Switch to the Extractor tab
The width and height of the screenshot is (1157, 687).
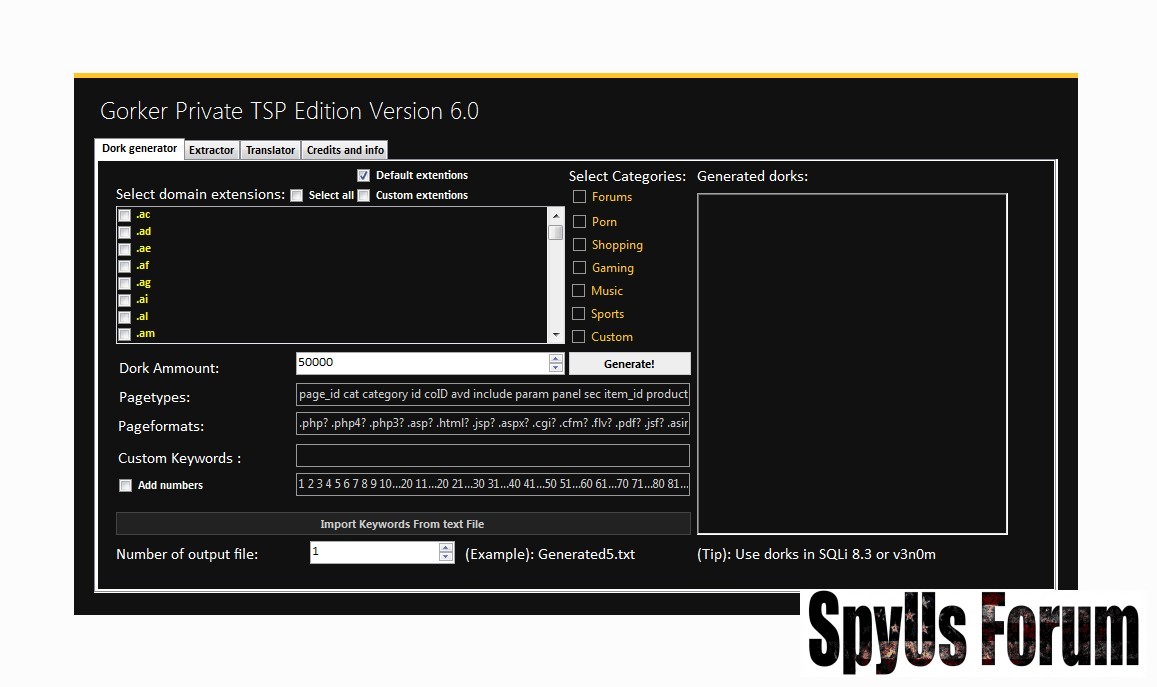pyautogui.click(x=211, y=150)
